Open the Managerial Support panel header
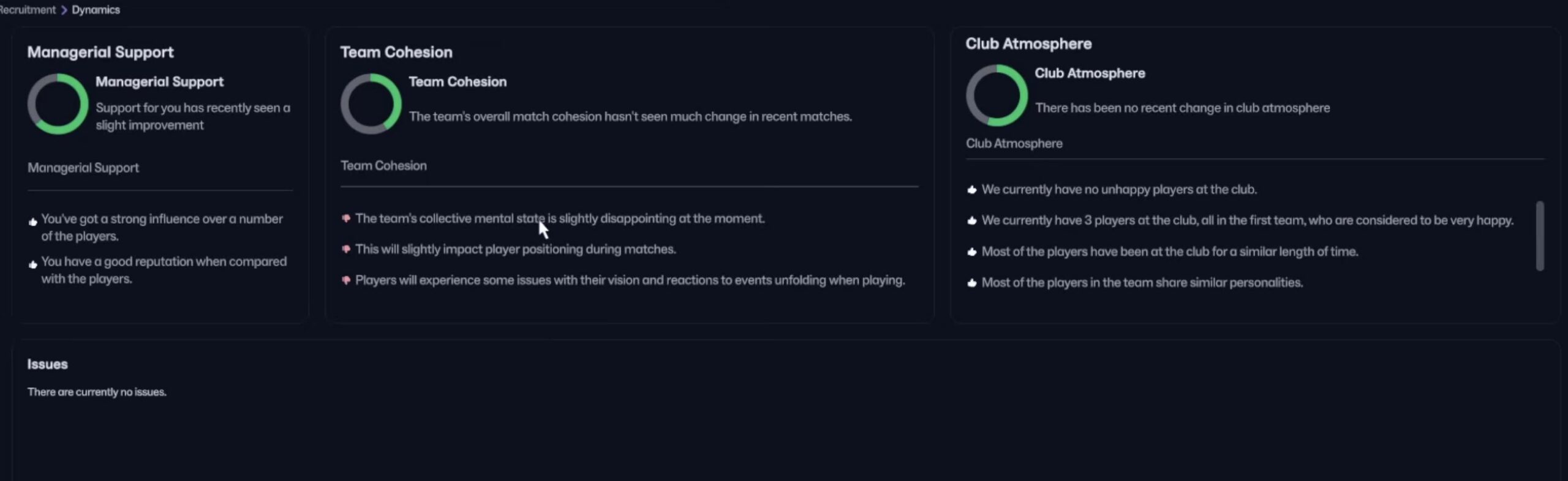1568x481 pixels. [x=100, y=51]
